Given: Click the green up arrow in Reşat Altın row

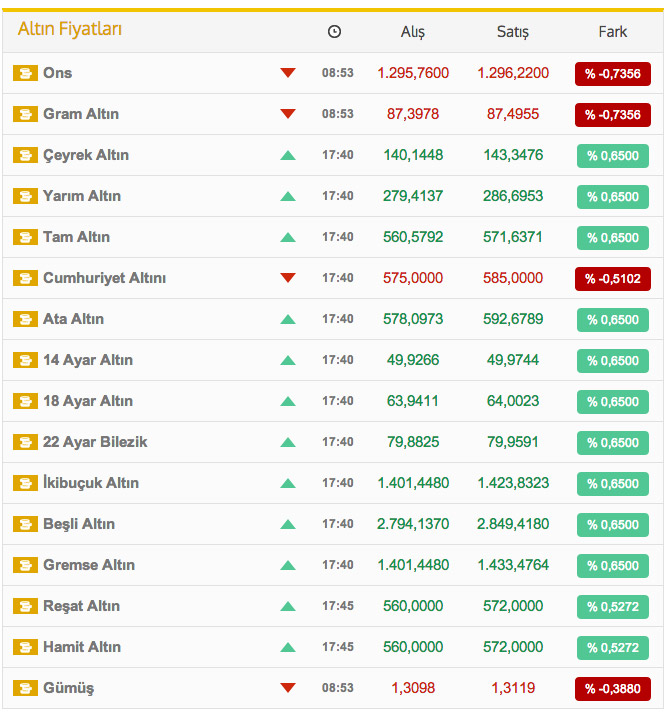Looking at the screenshot, I should (x=288, y=606).
